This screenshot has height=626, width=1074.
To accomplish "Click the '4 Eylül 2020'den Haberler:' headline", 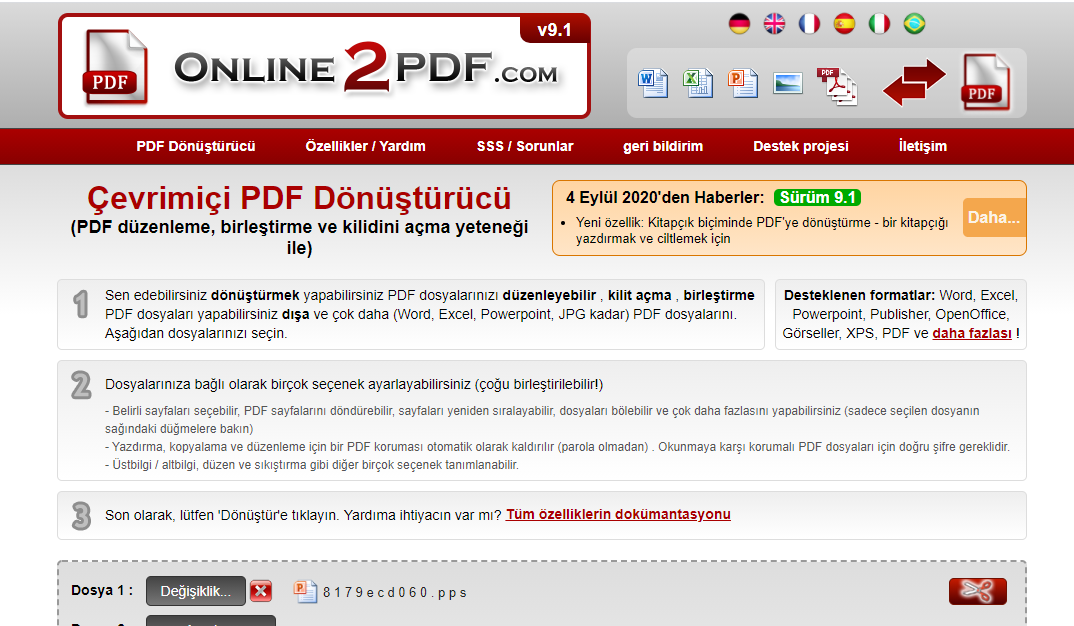I will [x=664, y=198].
